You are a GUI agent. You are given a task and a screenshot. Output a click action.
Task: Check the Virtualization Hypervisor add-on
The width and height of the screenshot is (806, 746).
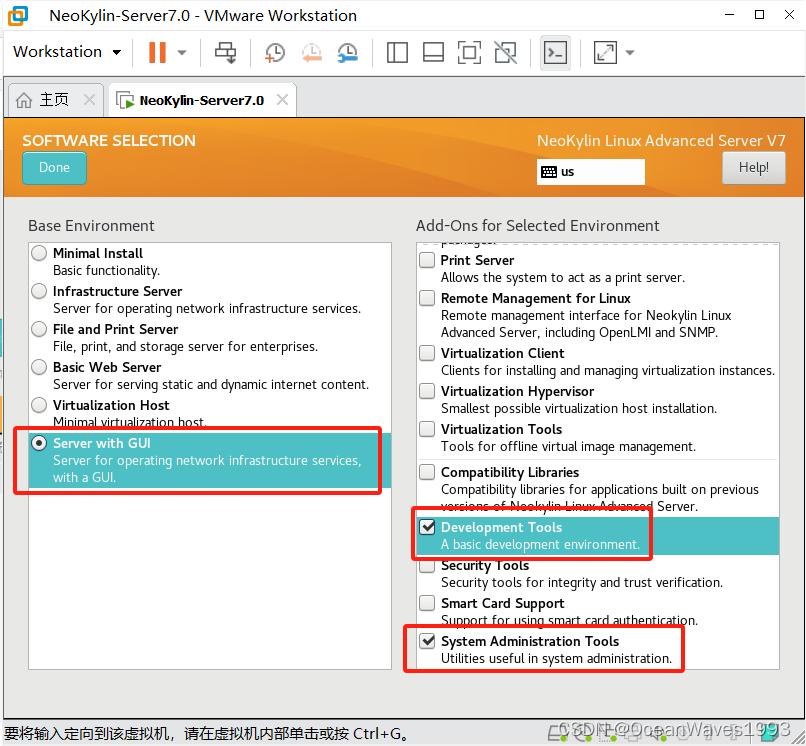(x=427, y=391)
